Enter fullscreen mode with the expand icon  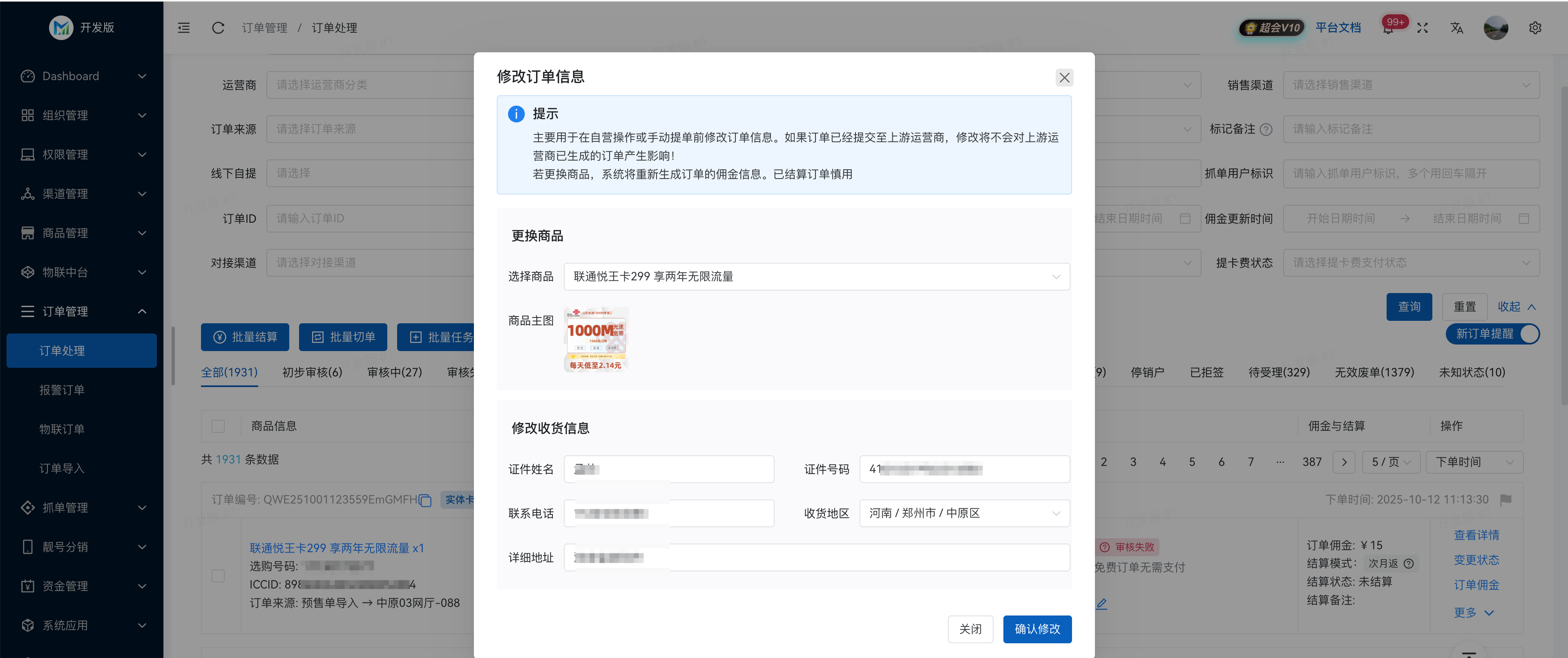(1423, 28)
